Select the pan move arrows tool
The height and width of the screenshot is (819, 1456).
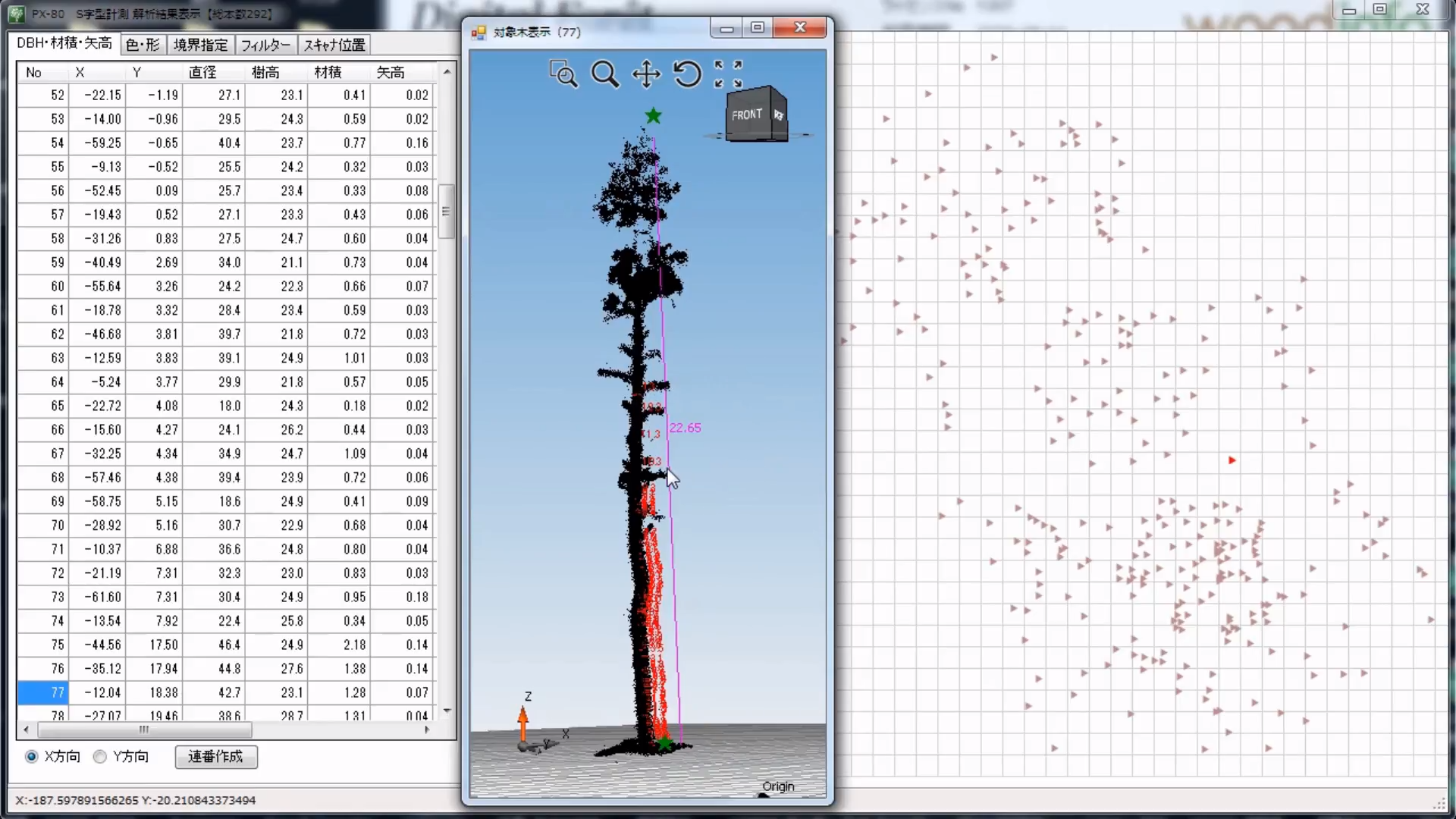click(x=646, y=74)
